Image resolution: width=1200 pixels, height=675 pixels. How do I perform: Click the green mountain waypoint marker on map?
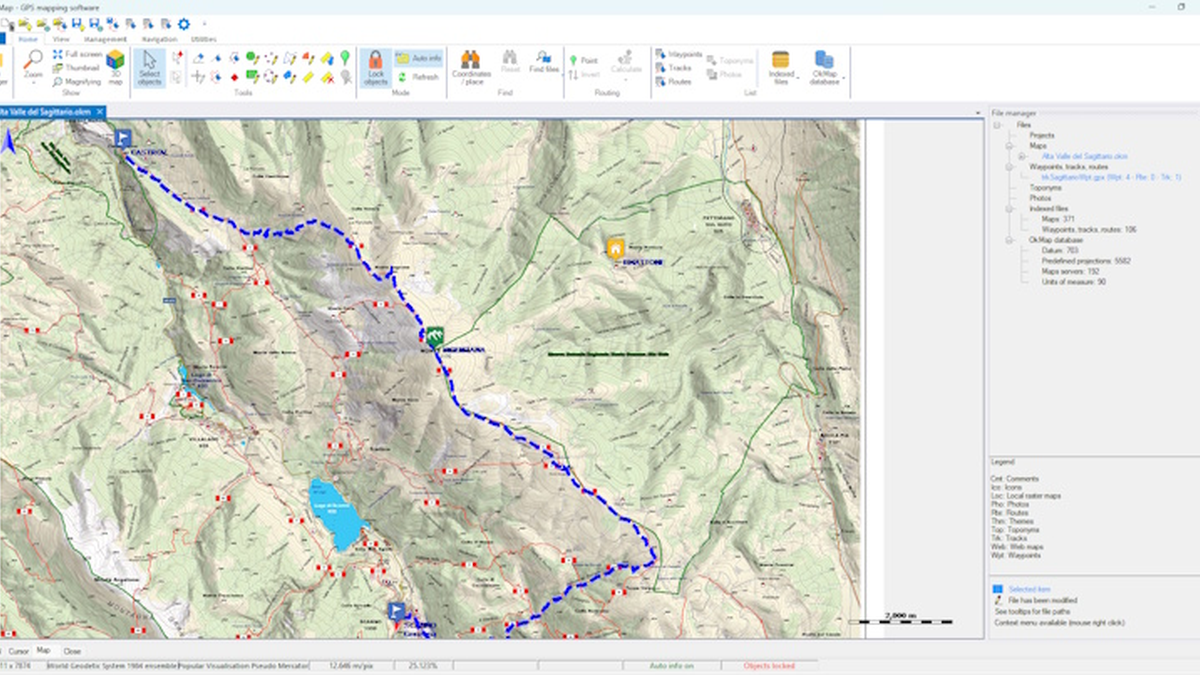point(434,337)
